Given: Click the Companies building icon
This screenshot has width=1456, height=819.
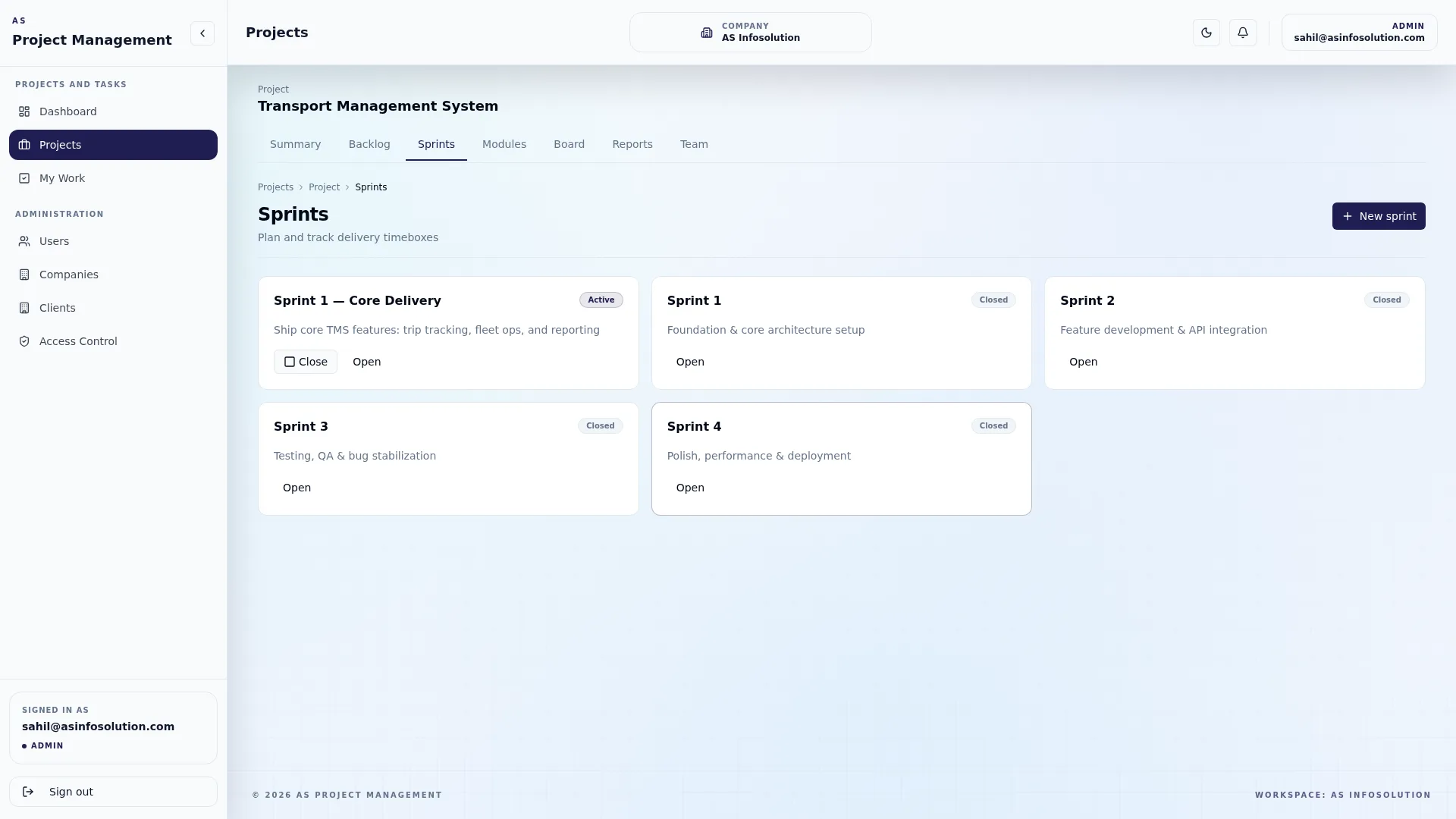Looking at the screenshot, I should click(24, 275).
